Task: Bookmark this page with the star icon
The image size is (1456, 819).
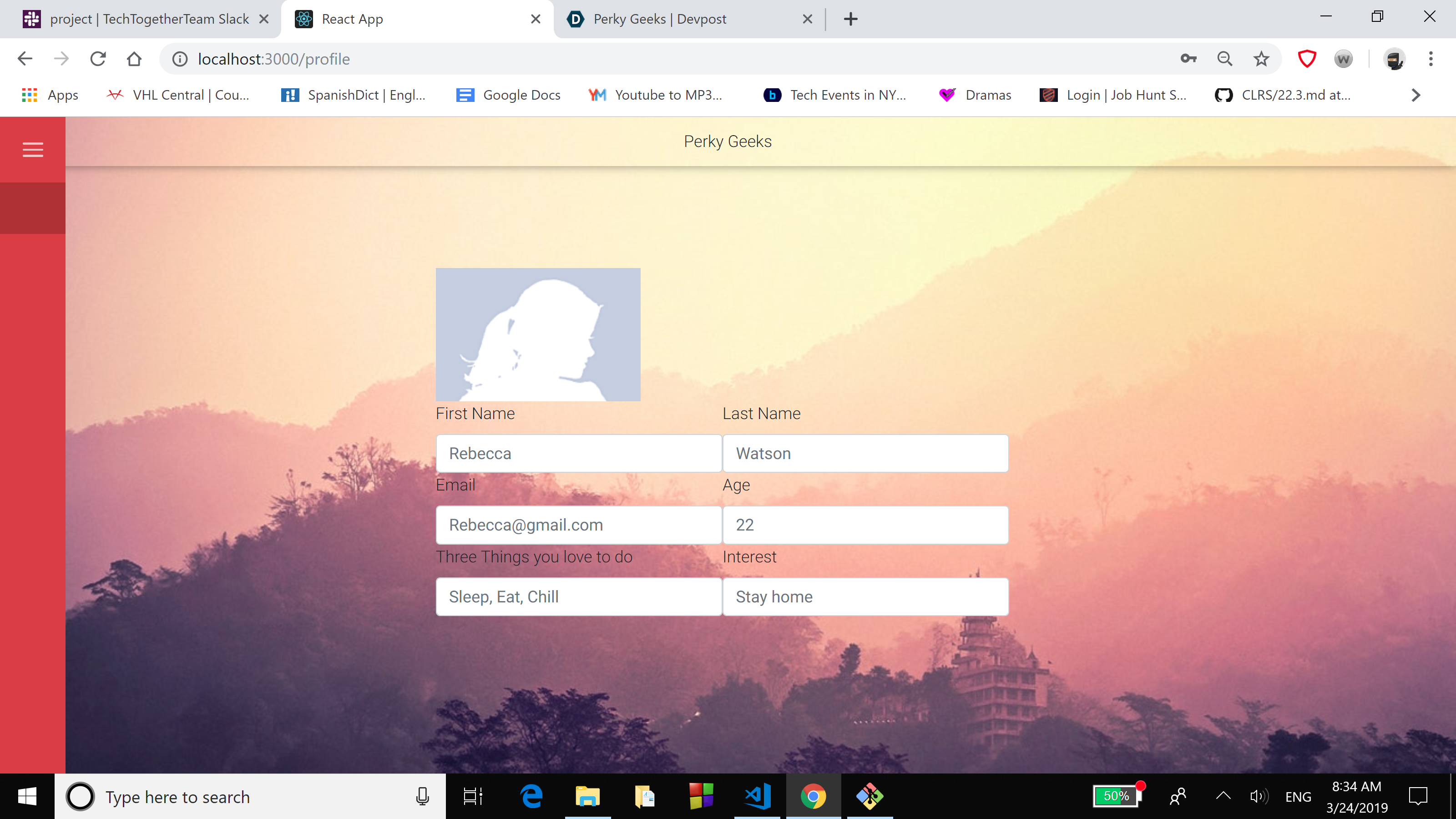Action: coord(1261,59)
